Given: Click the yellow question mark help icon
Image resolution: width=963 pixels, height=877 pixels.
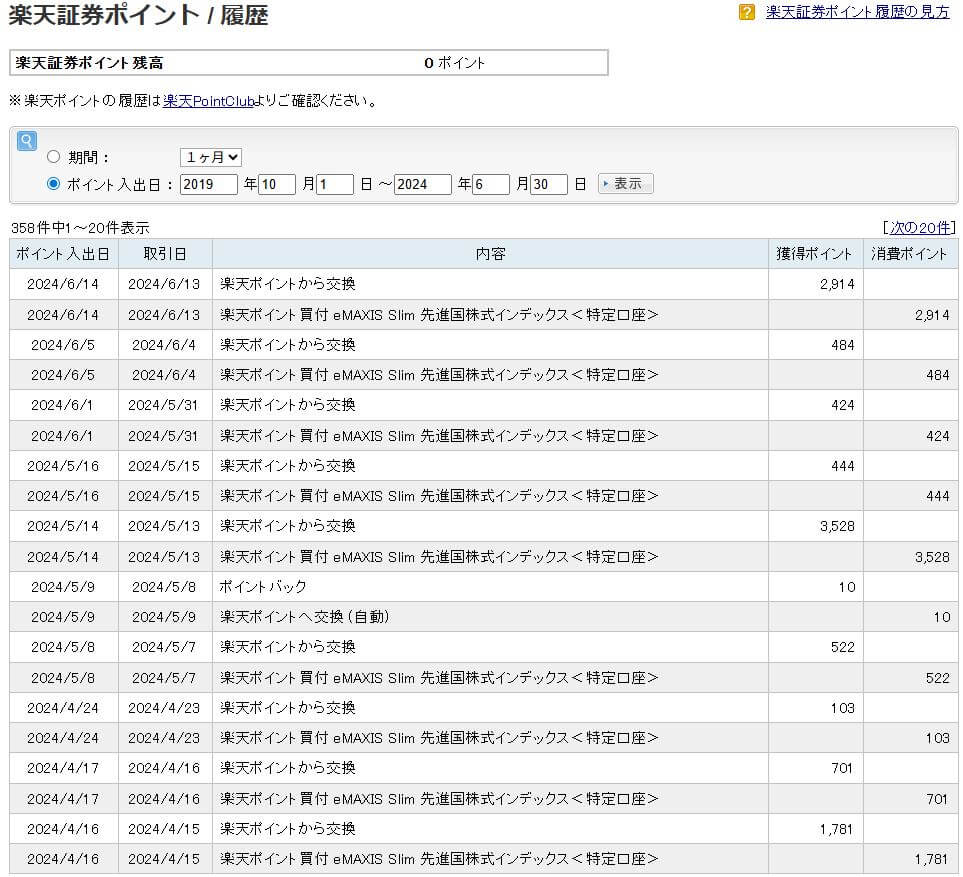Looking at the screenshot, I should coord(747,13).
